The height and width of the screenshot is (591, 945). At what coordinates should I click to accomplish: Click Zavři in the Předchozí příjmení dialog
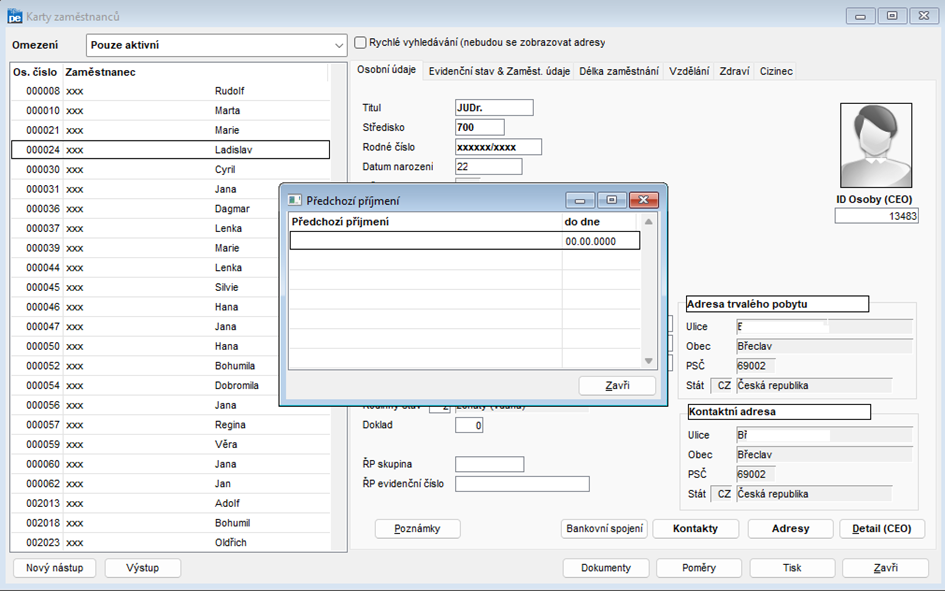click(617, 386)
